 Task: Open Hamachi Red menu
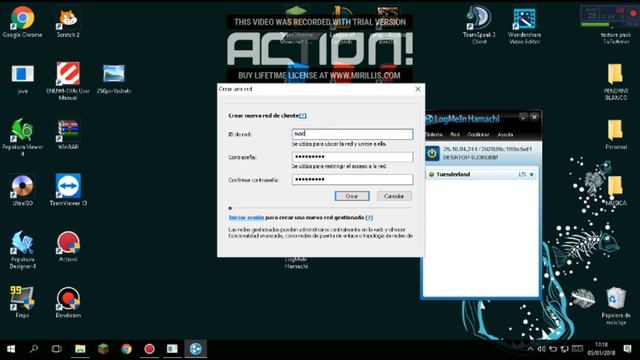455,134
